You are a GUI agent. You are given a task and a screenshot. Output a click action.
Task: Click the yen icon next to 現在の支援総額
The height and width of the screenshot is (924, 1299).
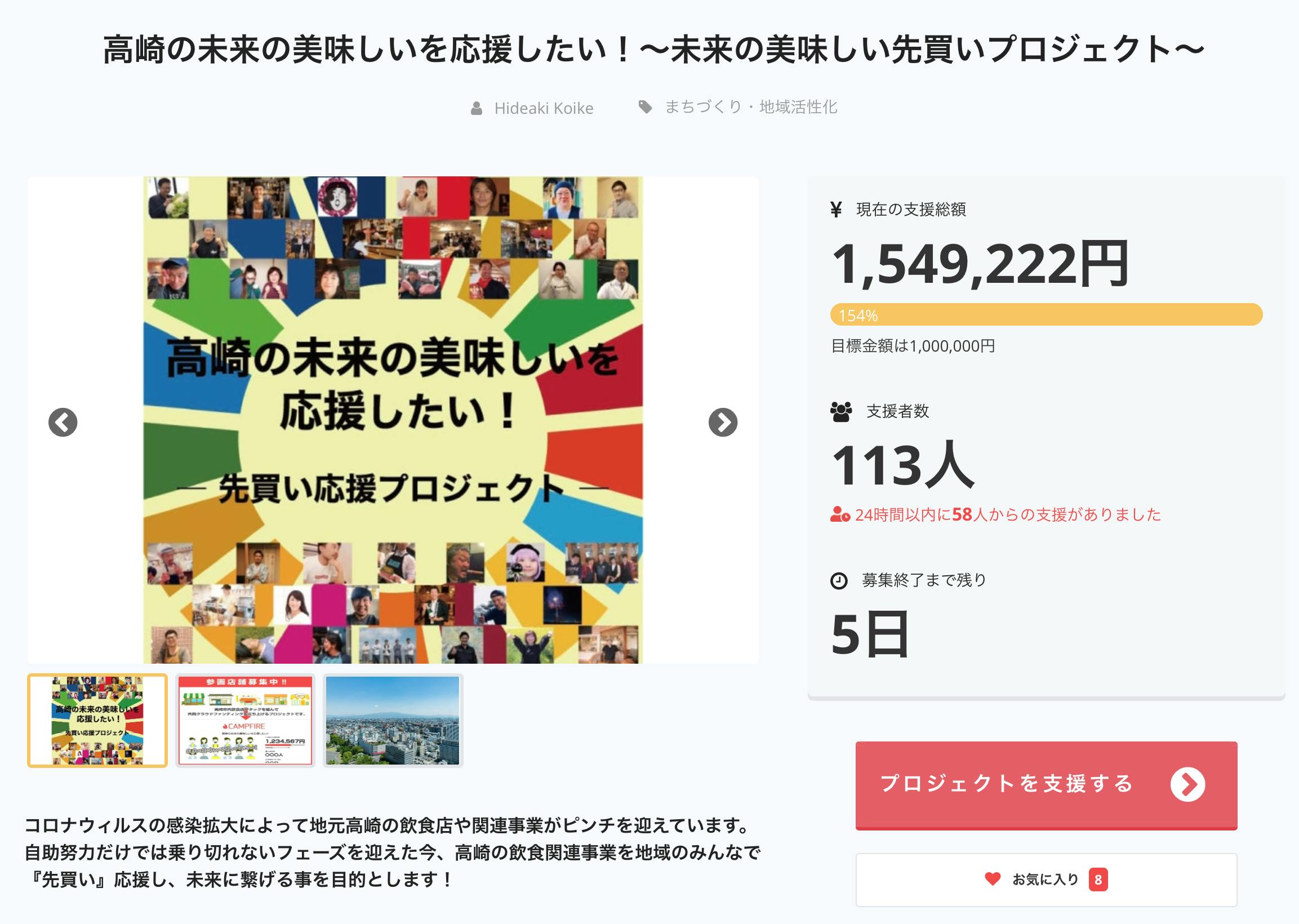point(835,210)
